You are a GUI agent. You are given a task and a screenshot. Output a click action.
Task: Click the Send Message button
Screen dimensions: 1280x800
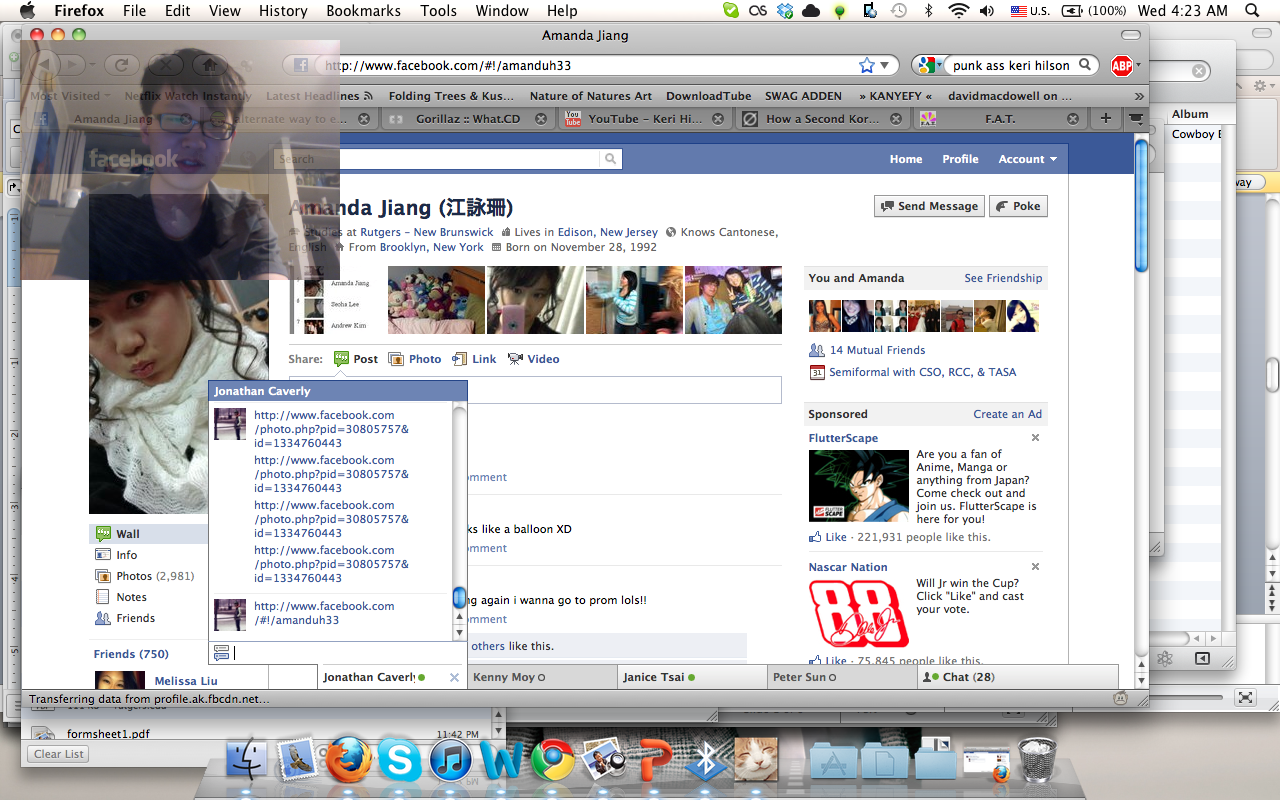tap(929, 206)
